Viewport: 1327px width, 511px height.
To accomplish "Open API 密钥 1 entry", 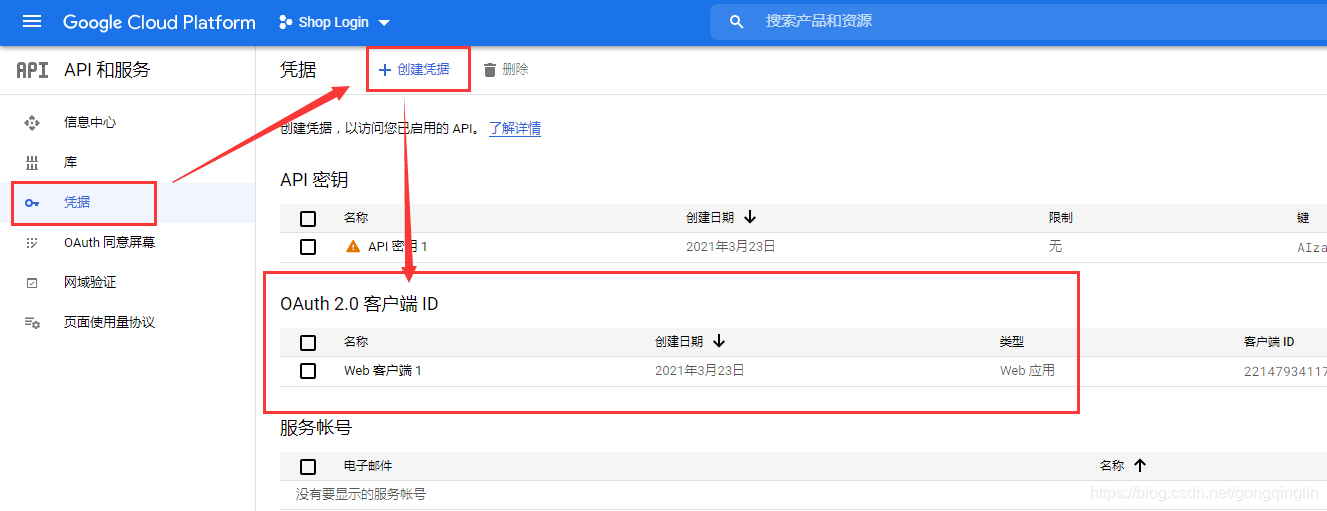I will point(398,246).
